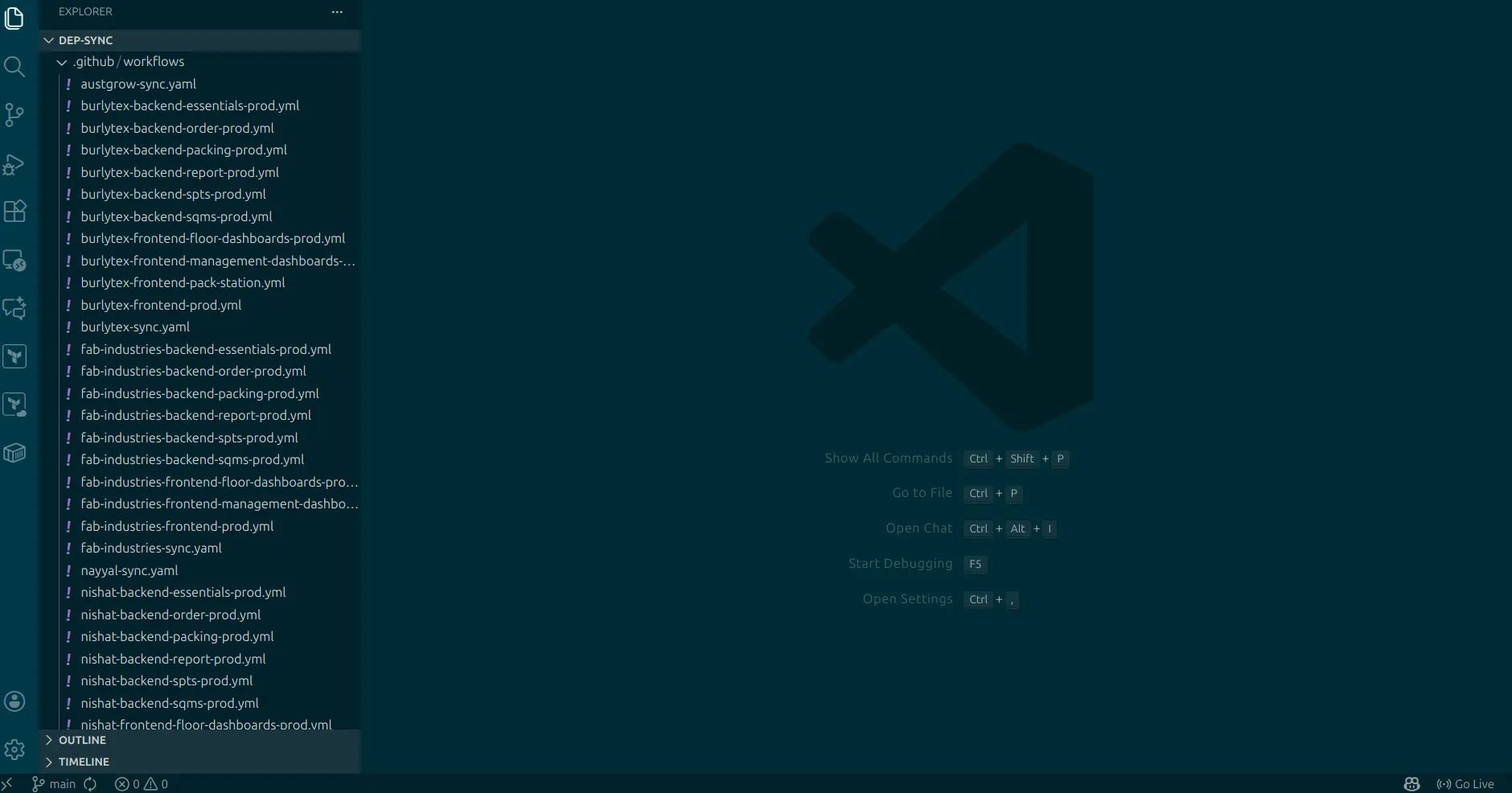The height and width of the screenshot is (793, 1512).
Task: Click the sync changes icon beside main branch
Action: 90,783
